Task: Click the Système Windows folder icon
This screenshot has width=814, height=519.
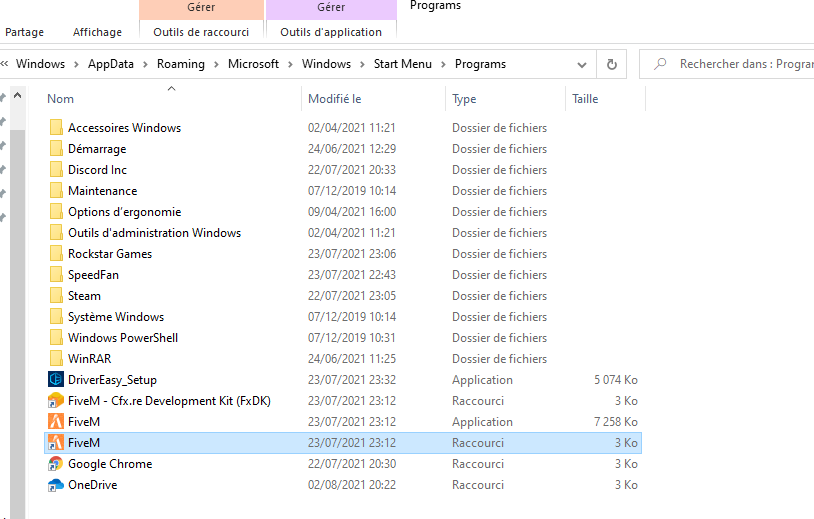Action: (56, 317)
